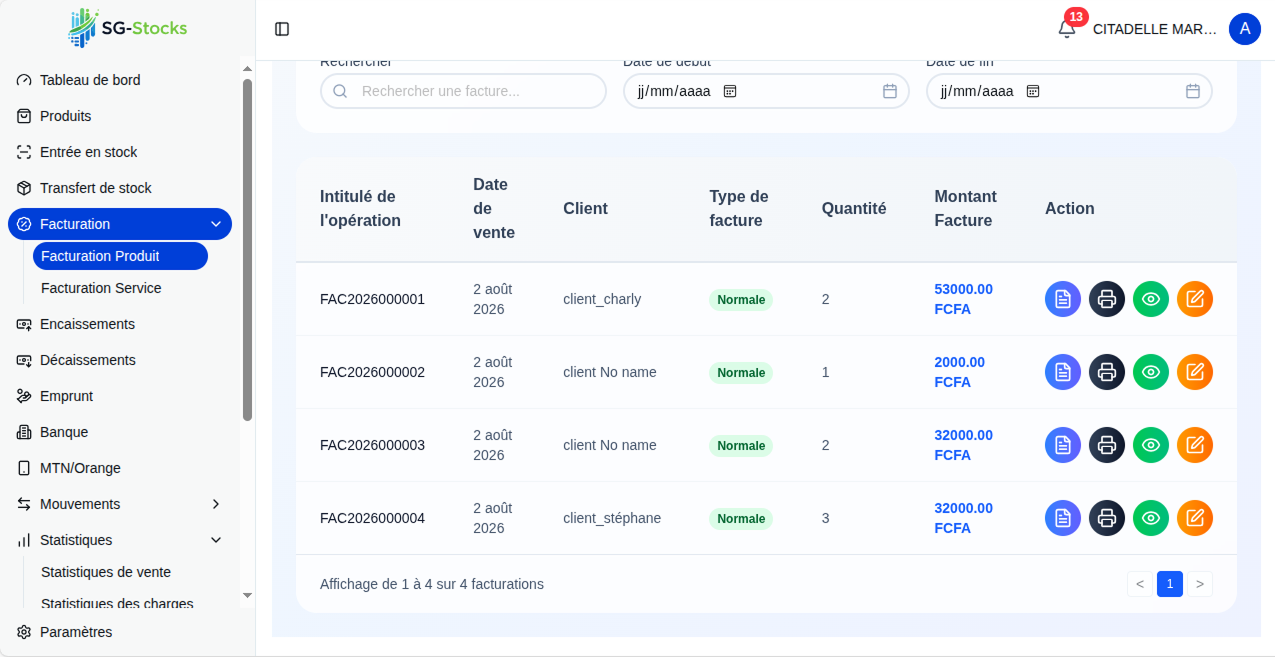Viewport: 1275px width, 657px height.
Task: Click amount 2000.00 FCFA
Action: 960,372
